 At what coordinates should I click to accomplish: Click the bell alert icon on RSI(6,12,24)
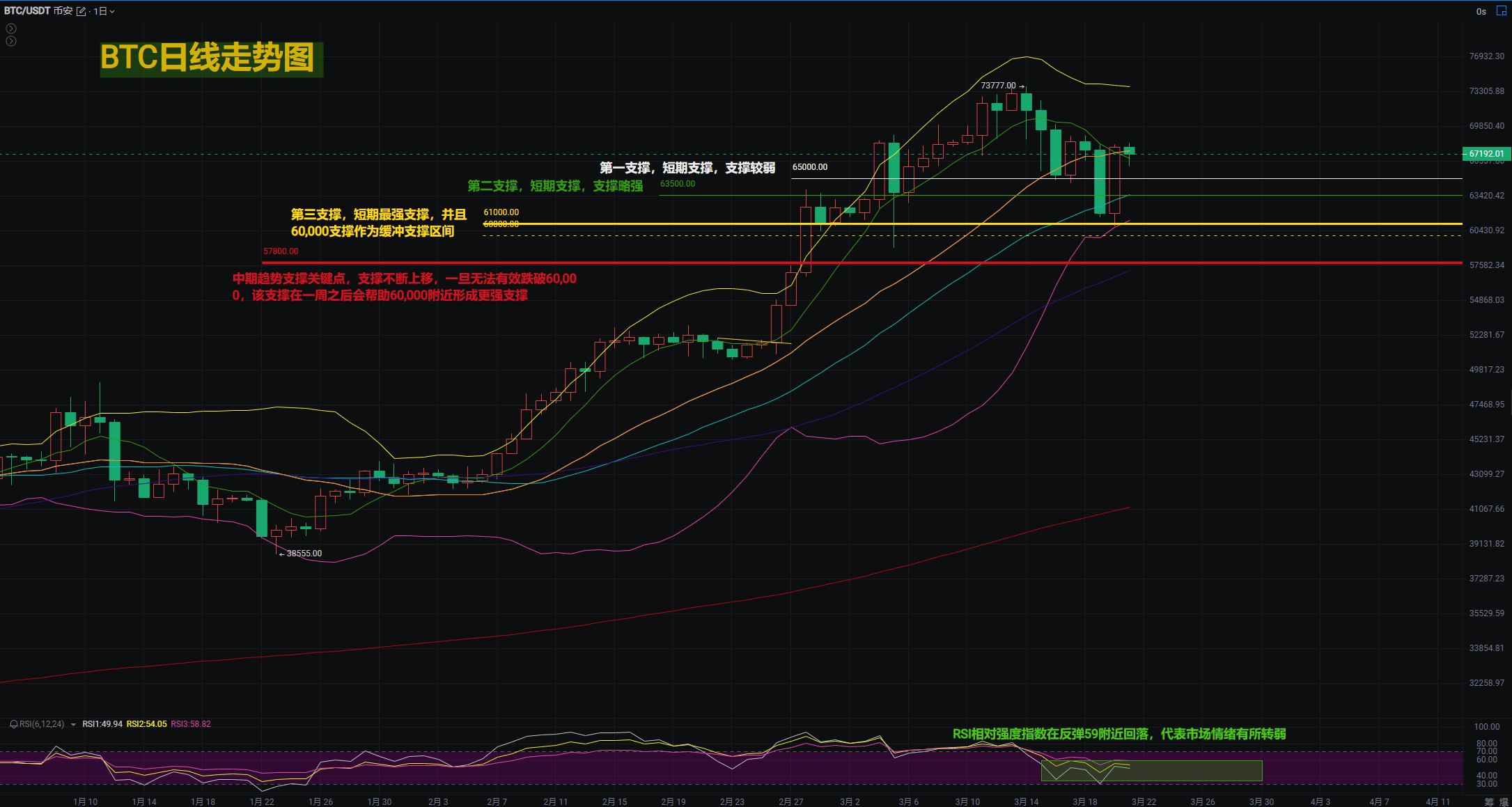coord(14,724)
